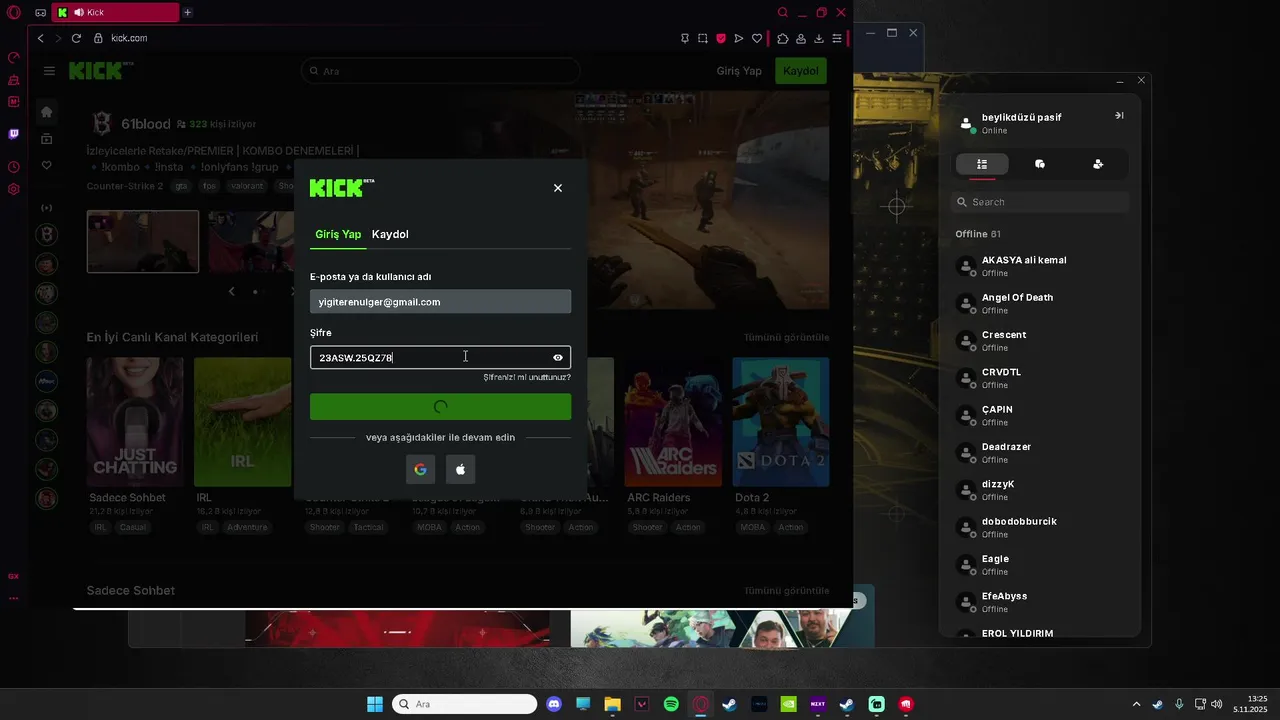Switch to the Kaydol tab in dialog

pos(390,234)
